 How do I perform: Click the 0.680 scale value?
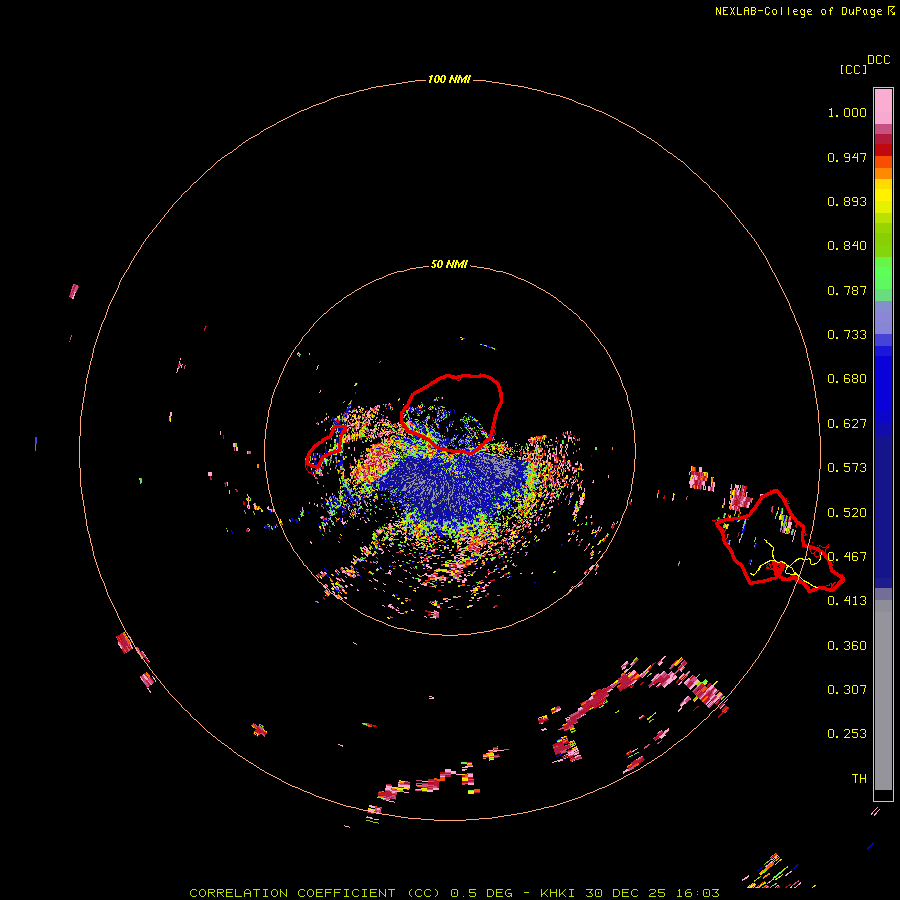(x=847, y=379)
